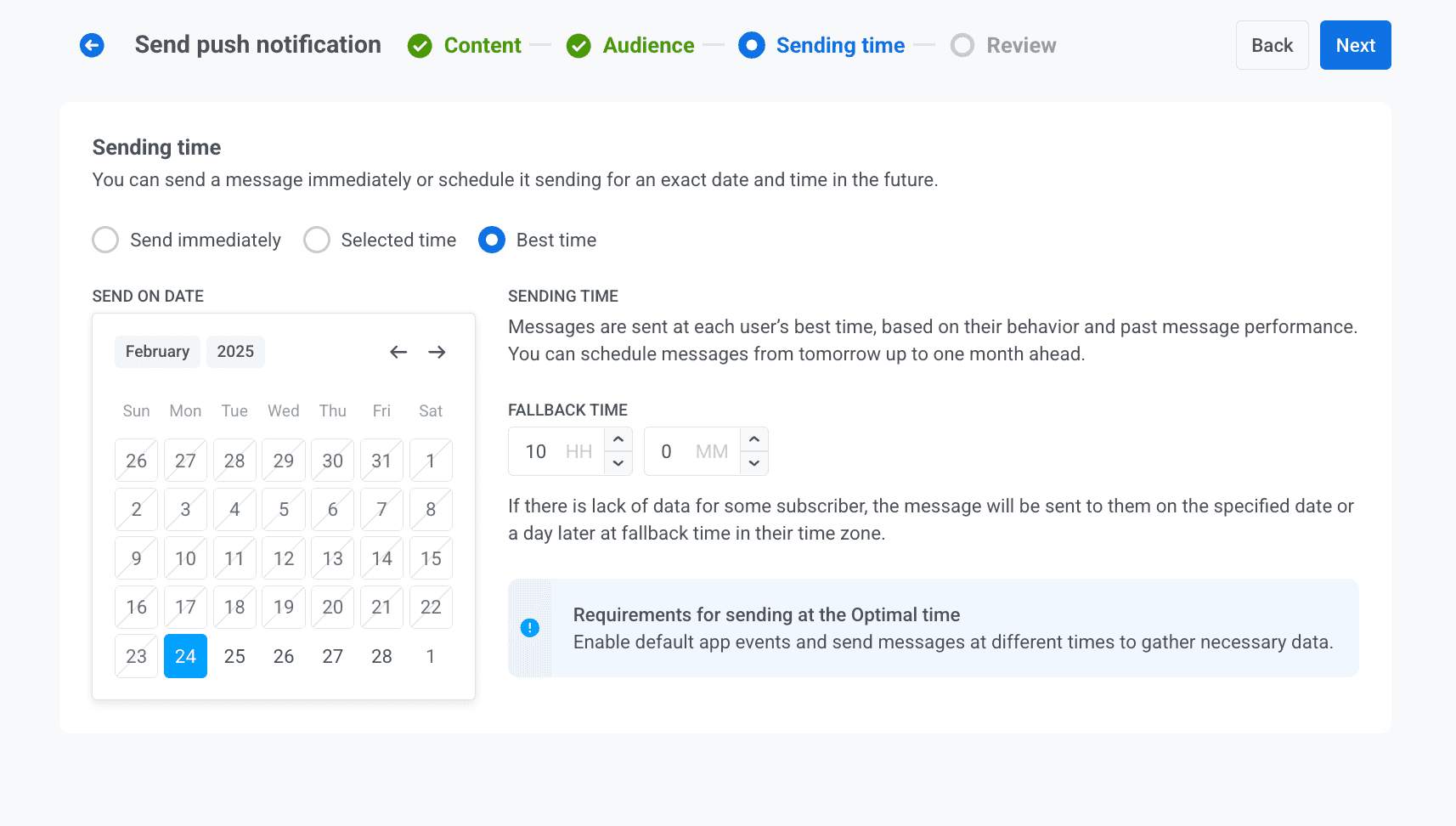
Task: Select the Selected time option
Action: click(317, 240)
